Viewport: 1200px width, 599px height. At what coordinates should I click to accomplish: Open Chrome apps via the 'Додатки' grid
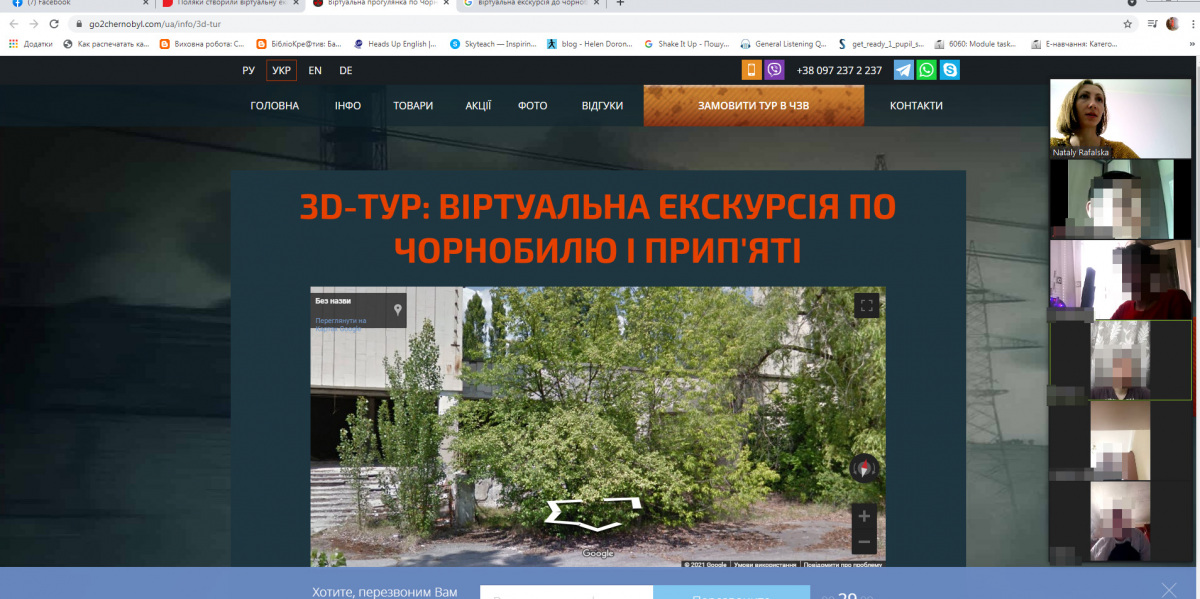(31, 44)
